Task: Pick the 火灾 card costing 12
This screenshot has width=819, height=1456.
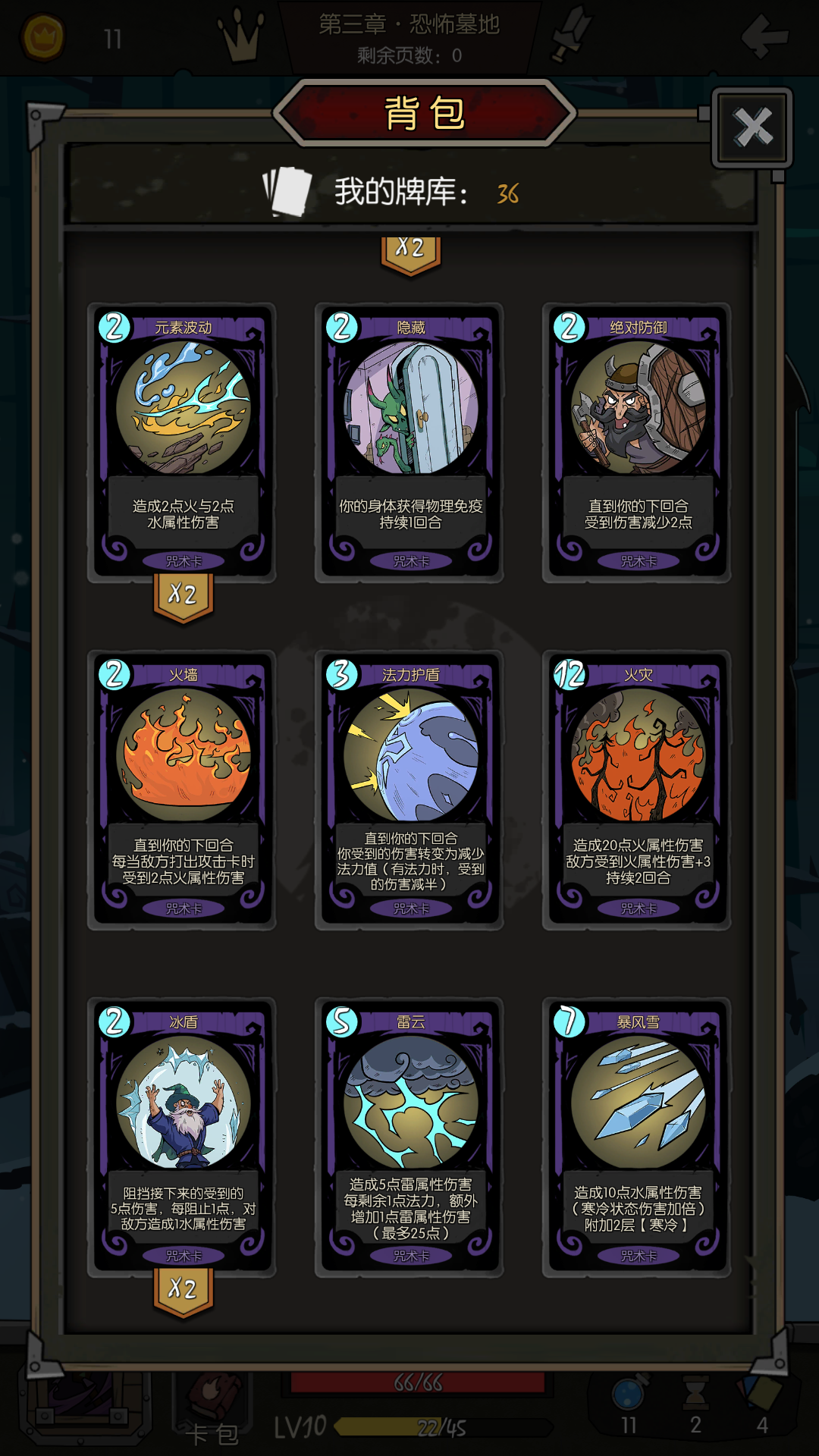Action: coord(637,790)
